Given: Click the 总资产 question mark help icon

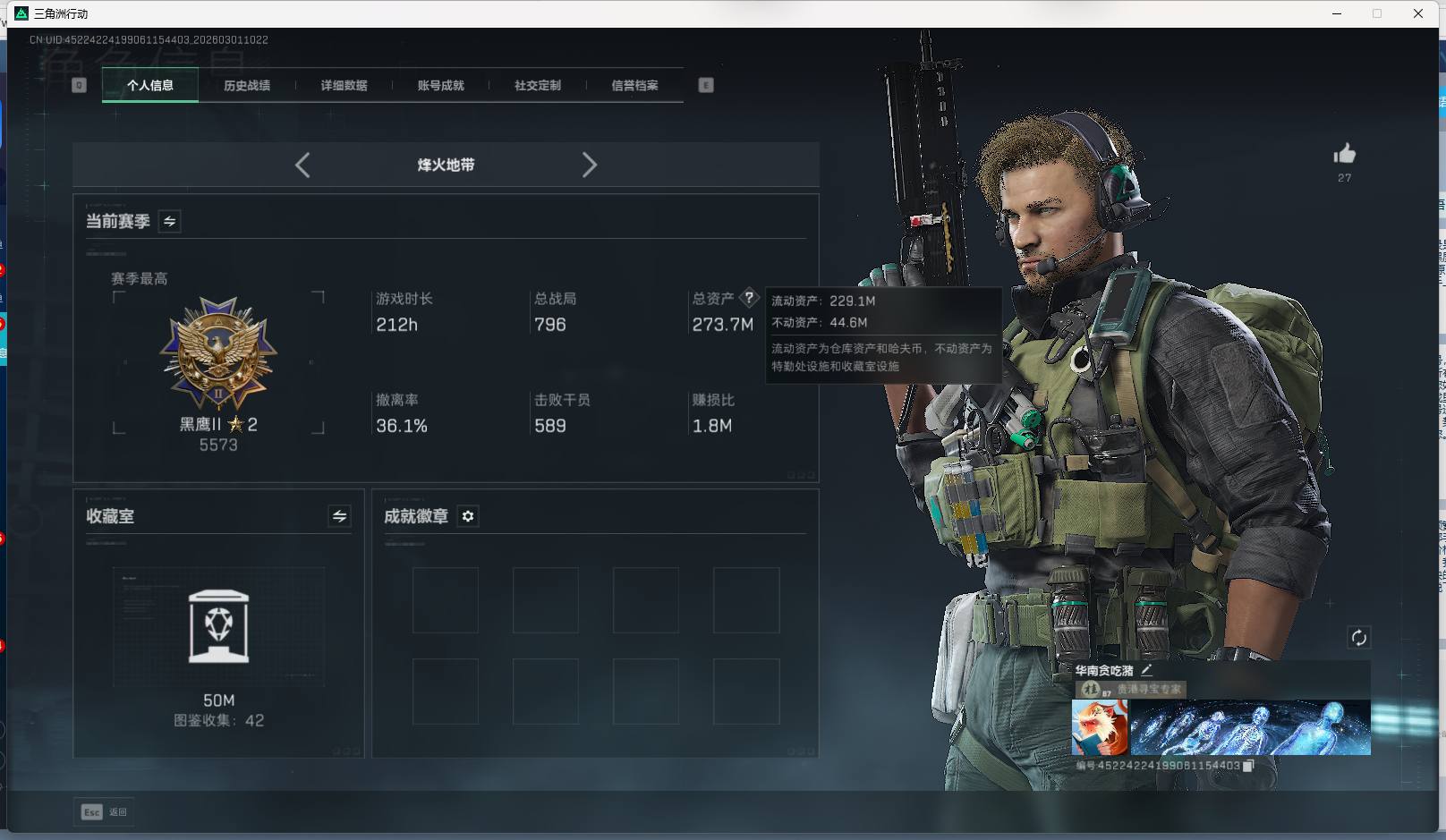Looking at the screenshot, I should (x=749, y=298).
